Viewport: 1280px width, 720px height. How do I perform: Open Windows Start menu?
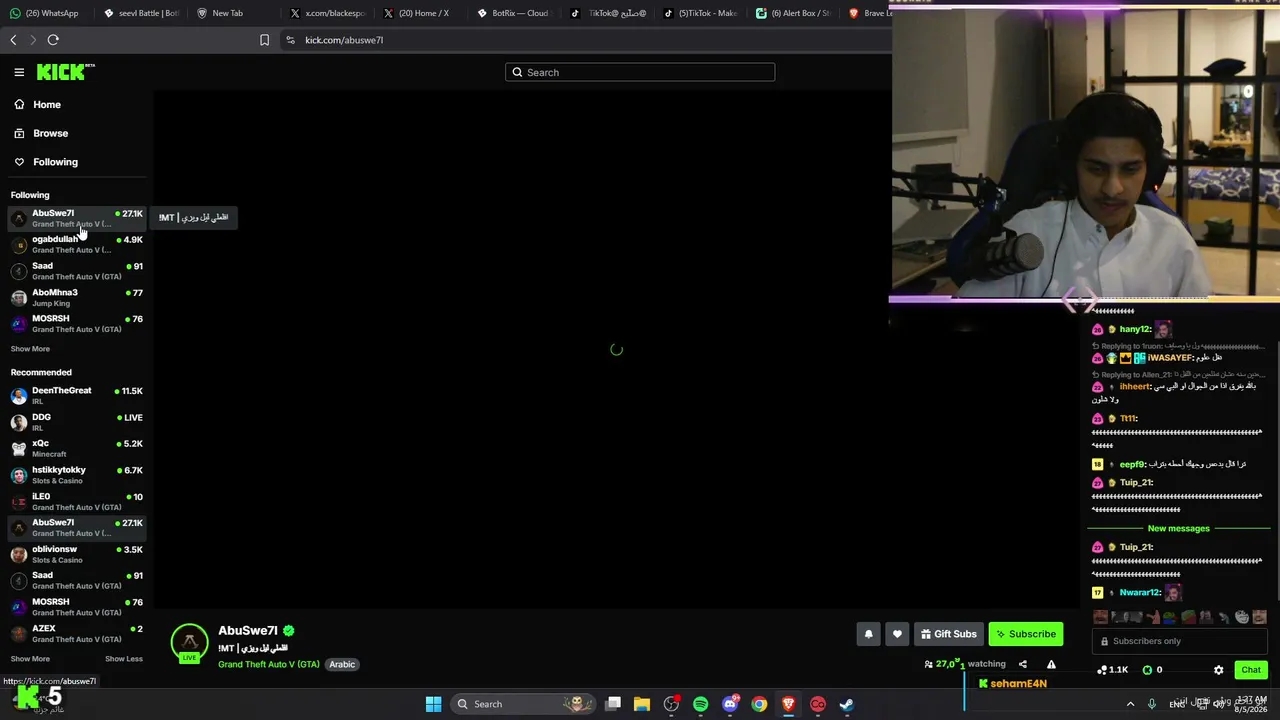[433, 704]
